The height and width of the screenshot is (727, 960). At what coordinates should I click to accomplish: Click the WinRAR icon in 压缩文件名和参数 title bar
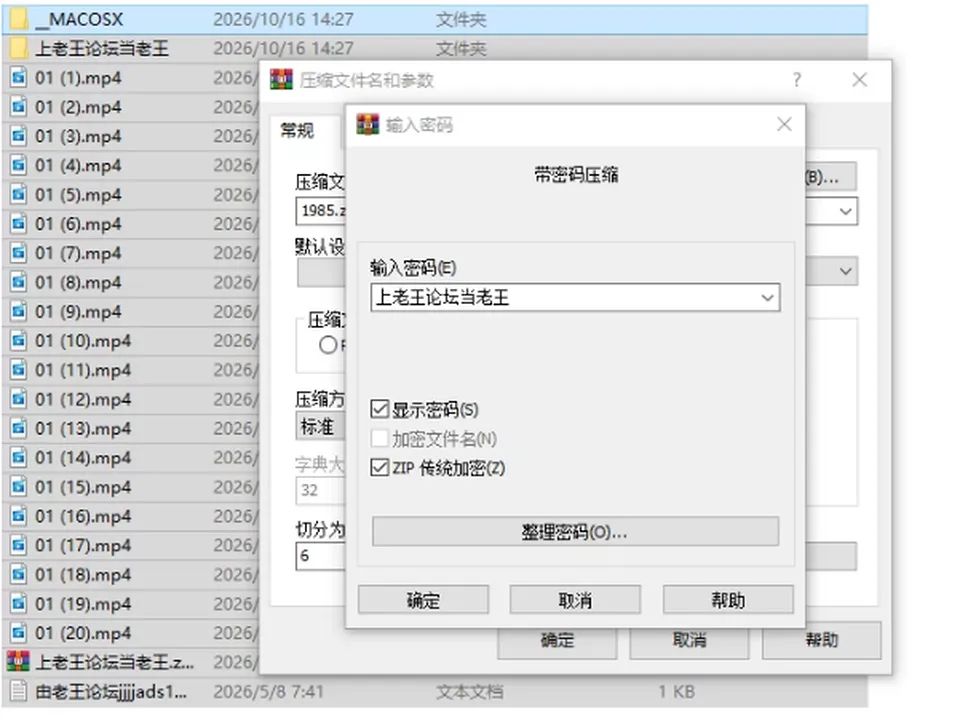coord(282,80)
